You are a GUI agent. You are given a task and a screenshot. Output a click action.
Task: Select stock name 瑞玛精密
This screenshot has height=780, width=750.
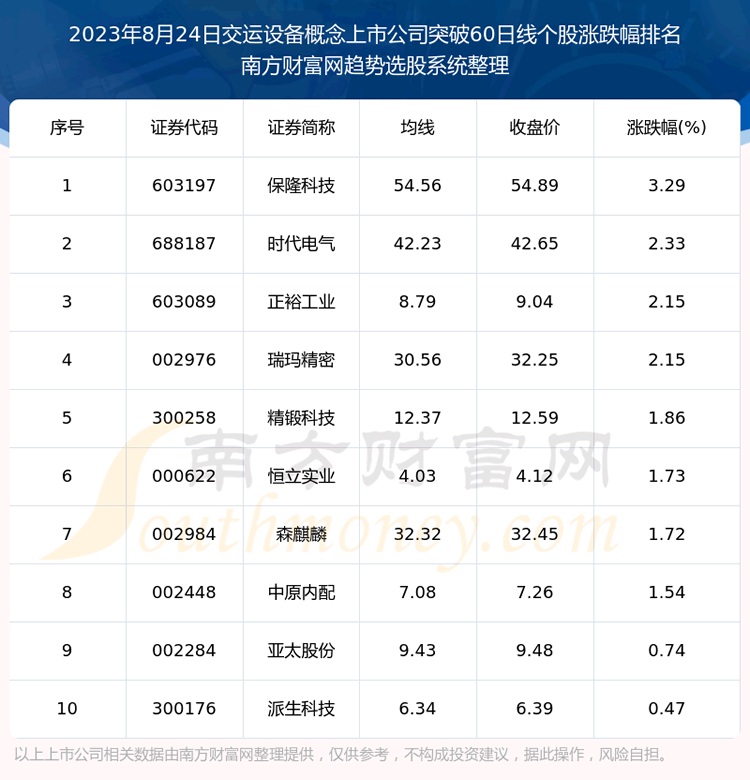click(301, 360)
